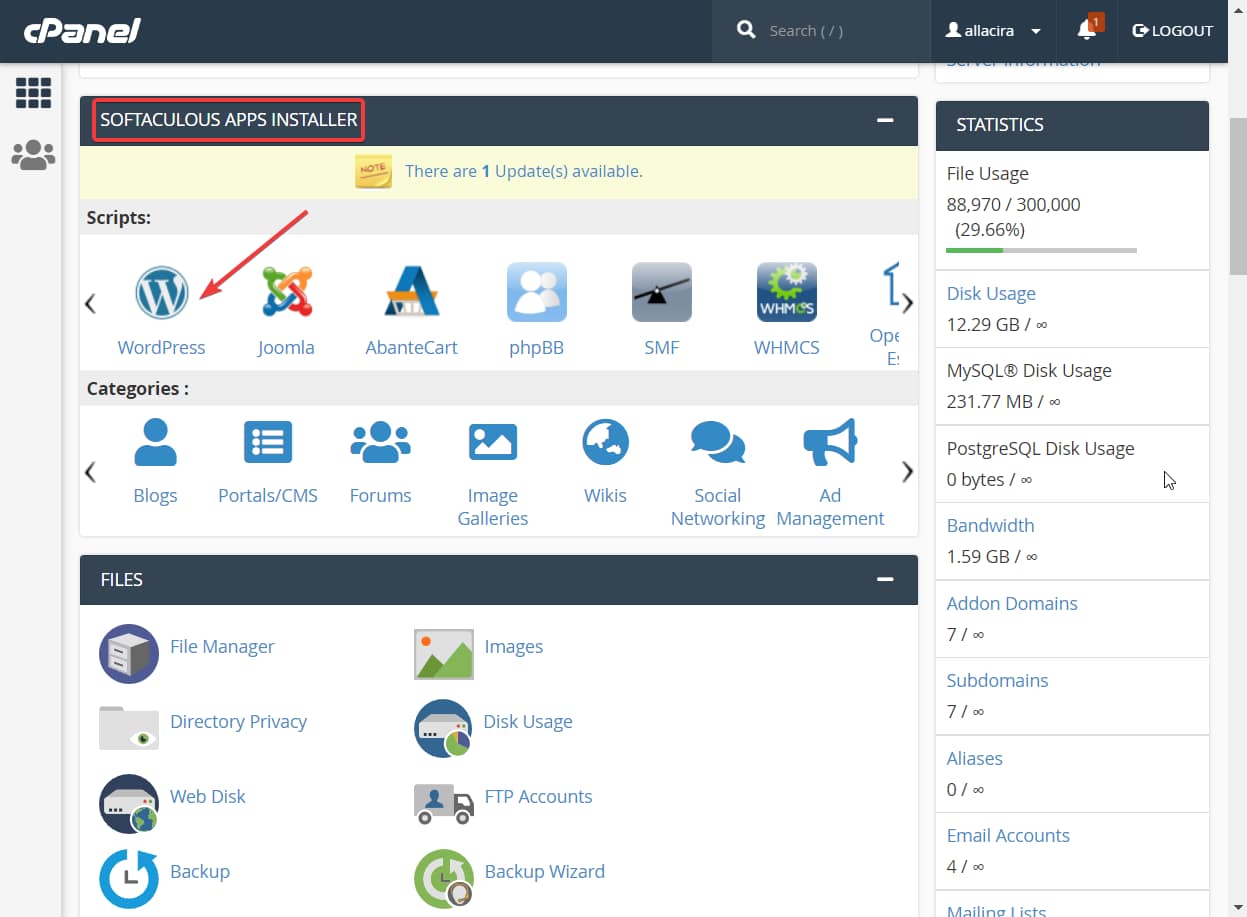This screenshot has width=1247, height=917.
Task: Open the Disk Usage statistics link
Action: point(990,293)
